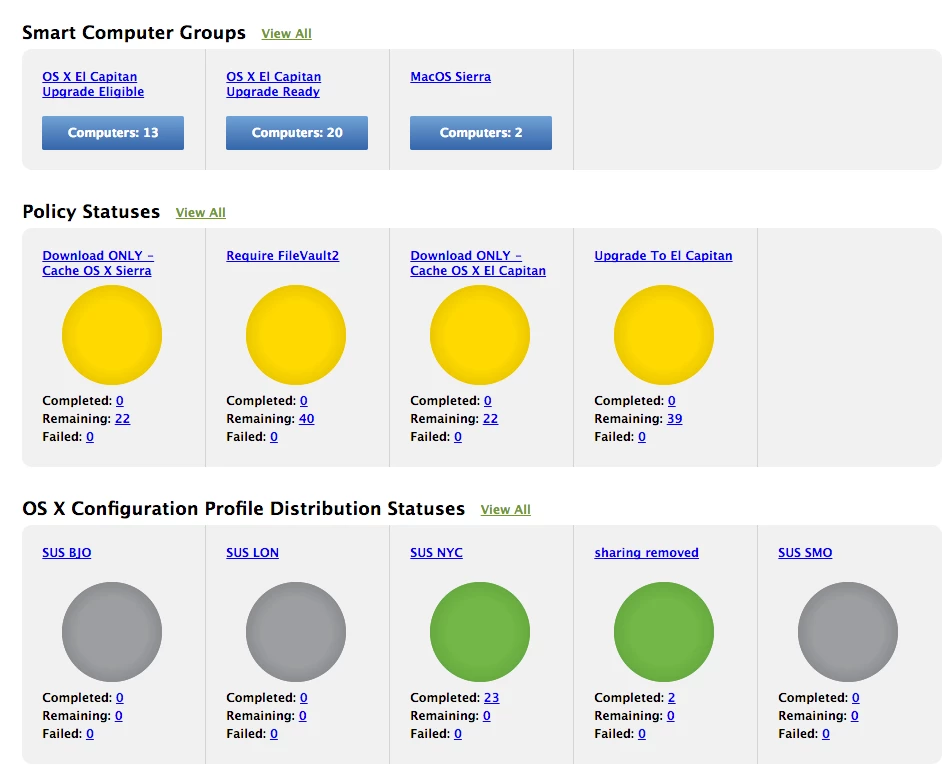Viewport: 942px width, 767px height.
Task: Open the SUS BJO configuration profile
Action: coord(67,553)
